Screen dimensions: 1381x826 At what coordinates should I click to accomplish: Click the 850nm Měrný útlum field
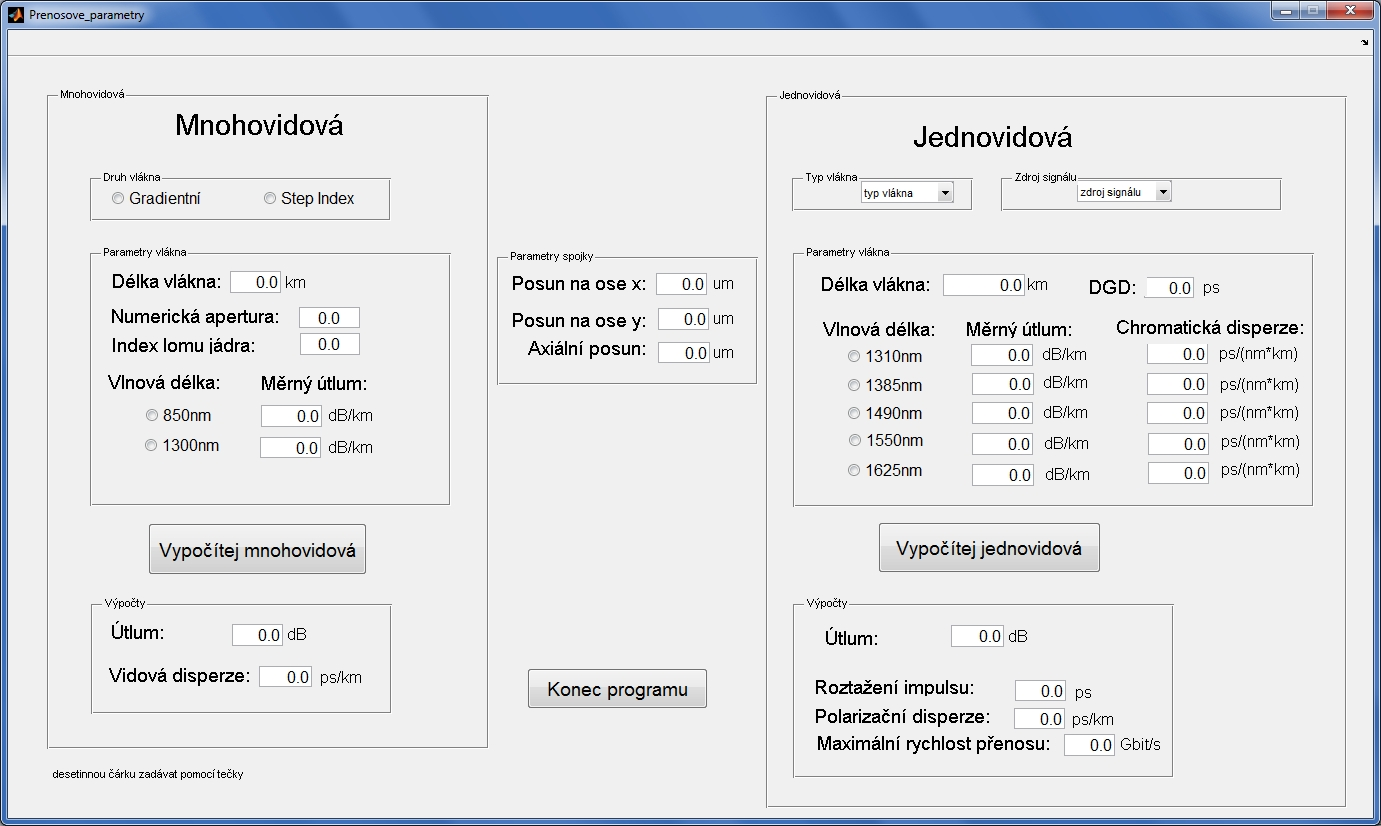click(x=291, y=416)
